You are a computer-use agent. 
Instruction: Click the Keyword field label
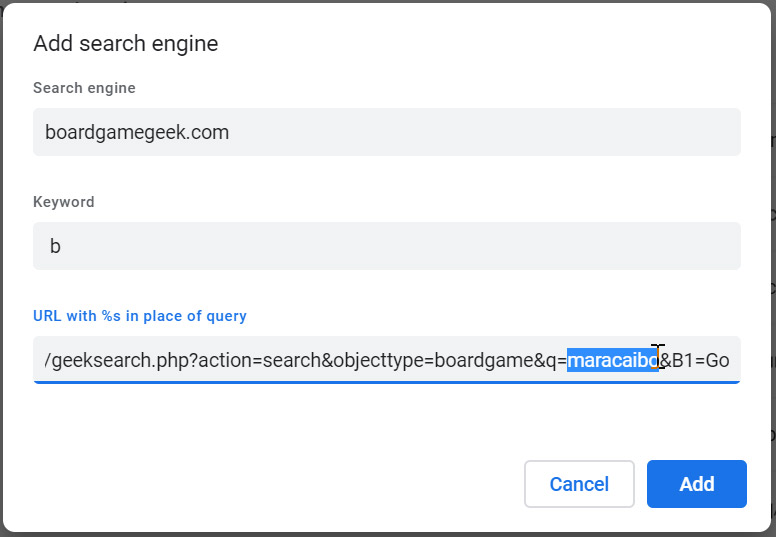[x=63, y=201]
